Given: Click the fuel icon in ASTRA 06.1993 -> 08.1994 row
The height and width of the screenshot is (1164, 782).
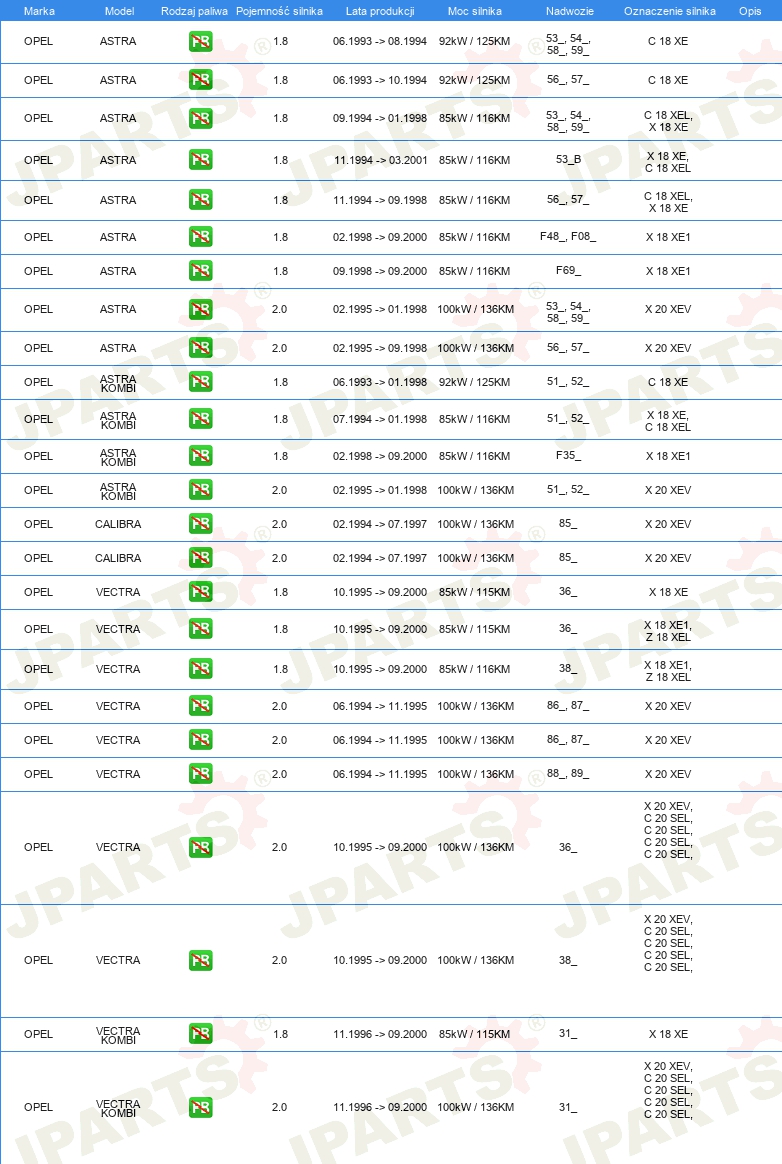Looking at the screenshot, I should (x=201, y=42).
